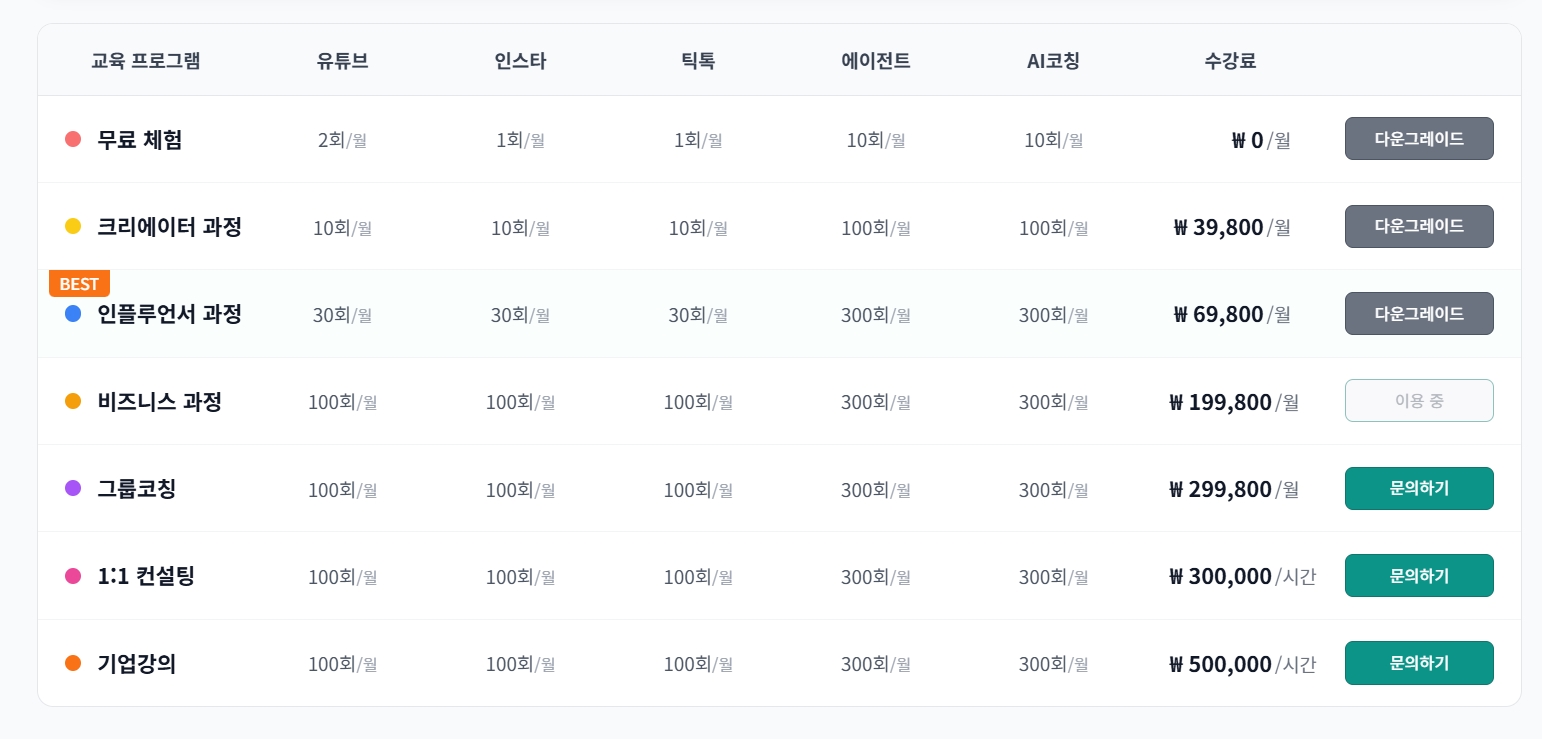1542x739 pixels.
Task: Click the 에이전트 column header
Action: pos(875,61)
